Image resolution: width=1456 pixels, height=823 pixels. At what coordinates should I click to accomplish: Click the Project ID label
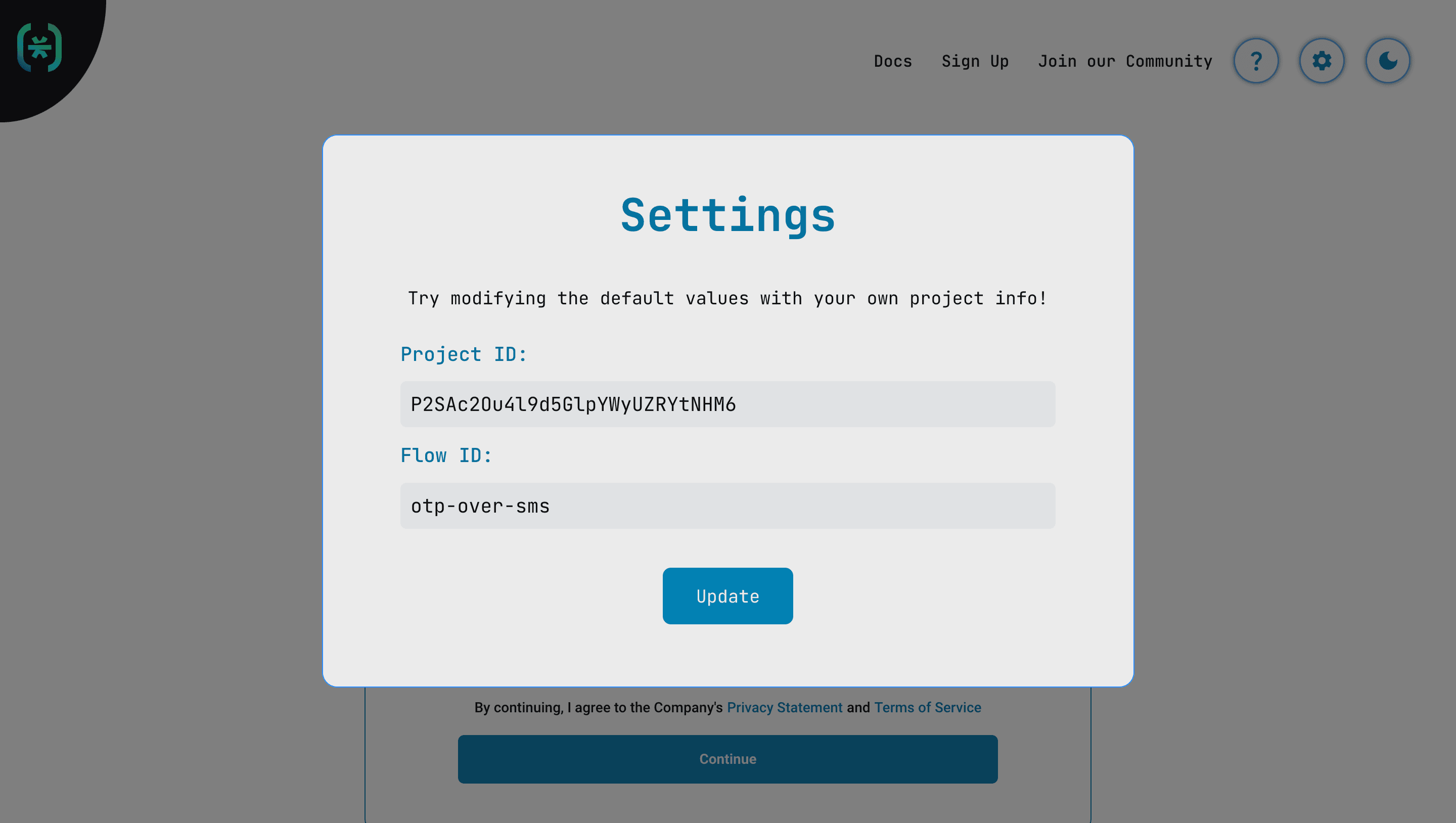coord(464,354)
